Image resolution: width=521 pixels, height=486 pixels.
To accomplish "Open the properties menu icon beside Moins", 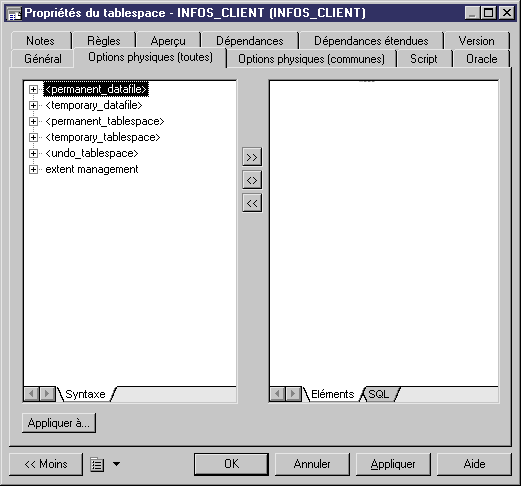I will (x=97, y=464).
